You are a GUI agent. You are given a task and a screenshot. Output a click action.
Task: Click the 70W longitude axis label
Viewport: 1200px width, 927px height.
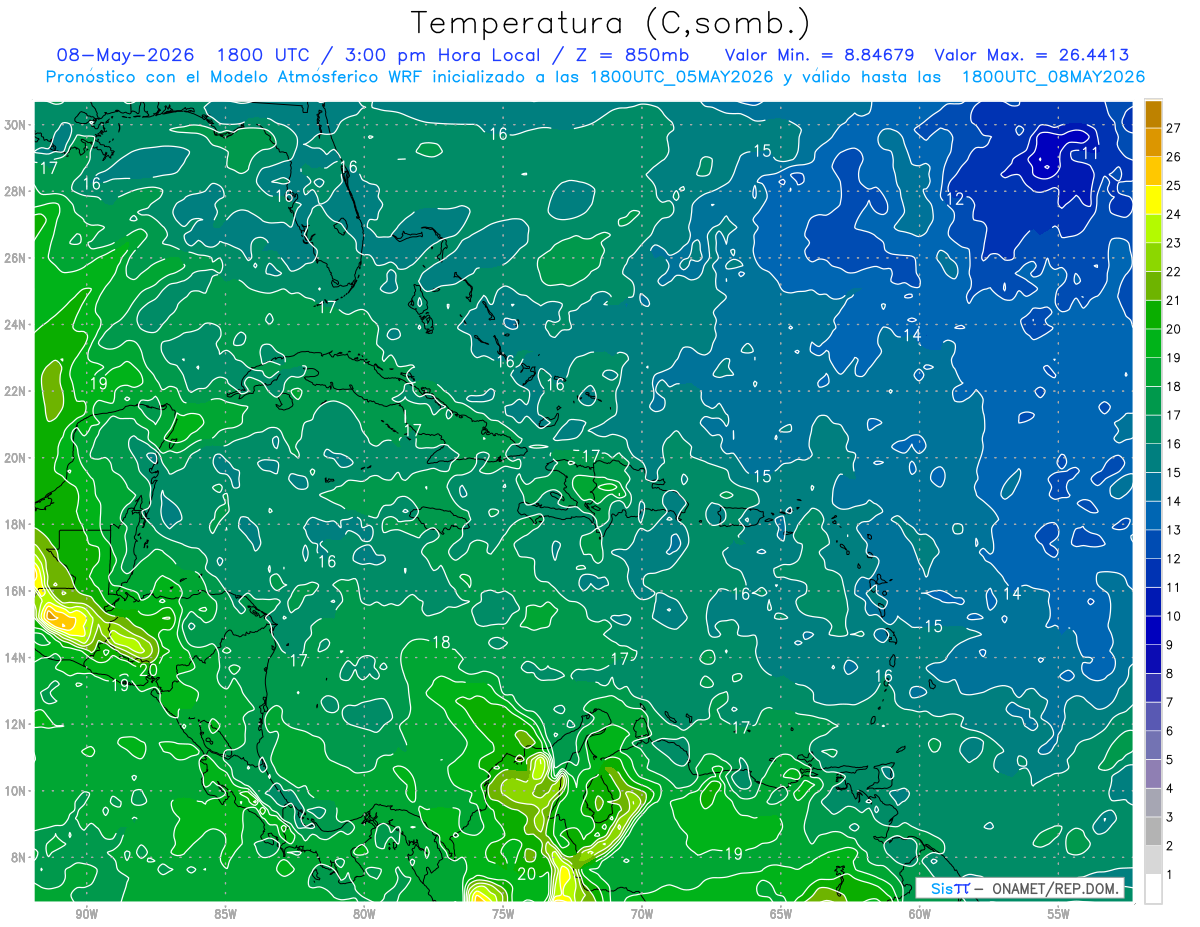(x=641, y=913)
